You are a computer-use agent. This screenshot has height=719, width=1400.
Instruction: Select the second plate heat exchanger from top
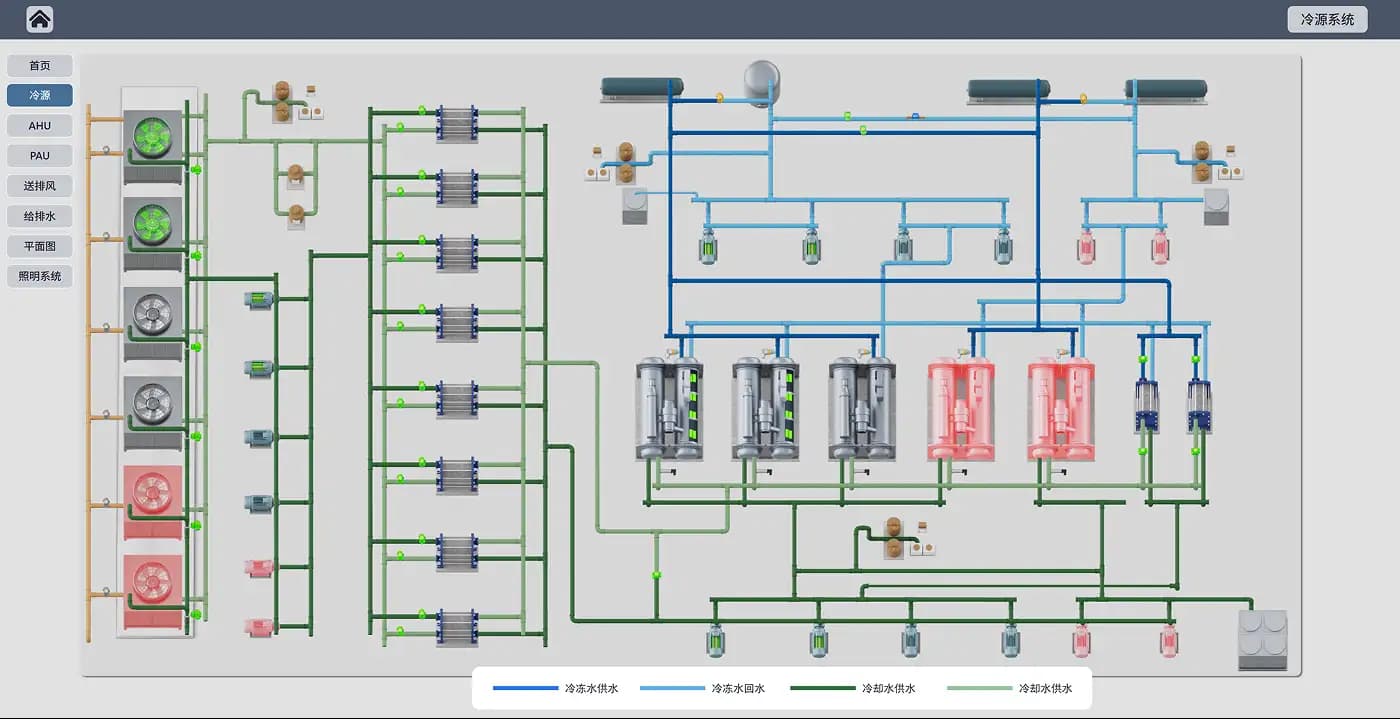(x=457, y=188)
